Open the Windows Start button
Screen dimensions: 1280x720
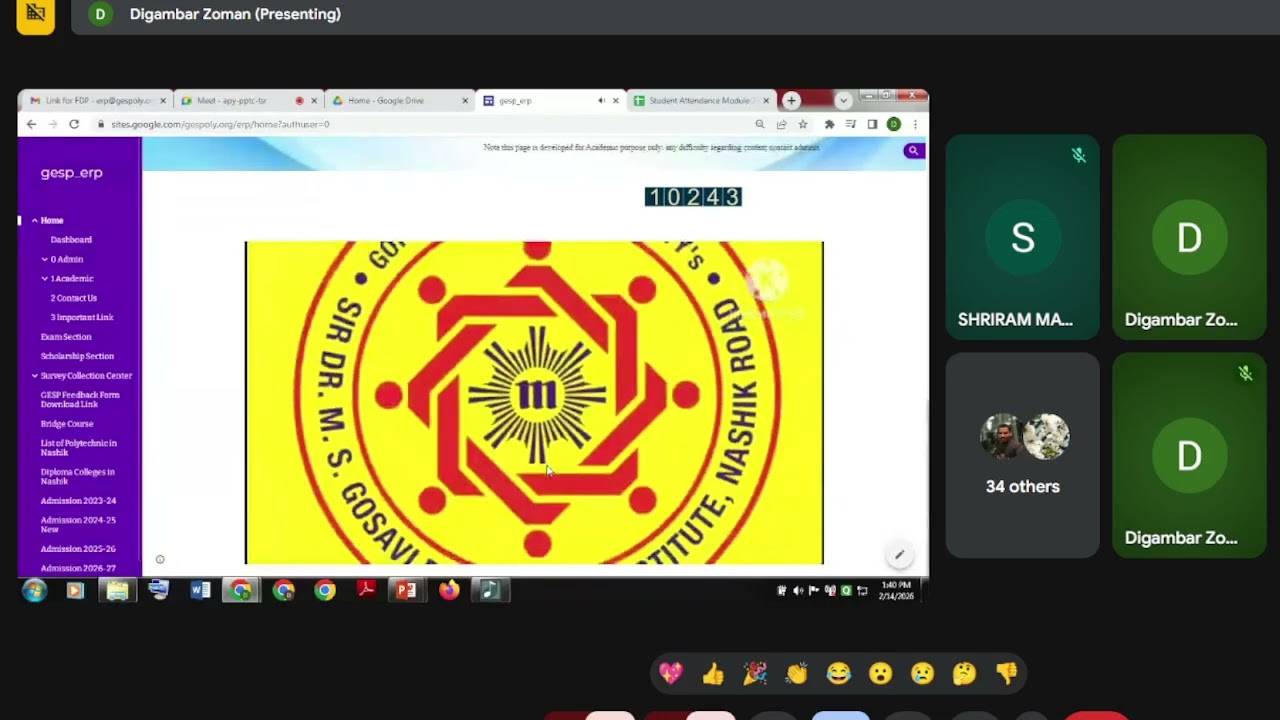35,590
